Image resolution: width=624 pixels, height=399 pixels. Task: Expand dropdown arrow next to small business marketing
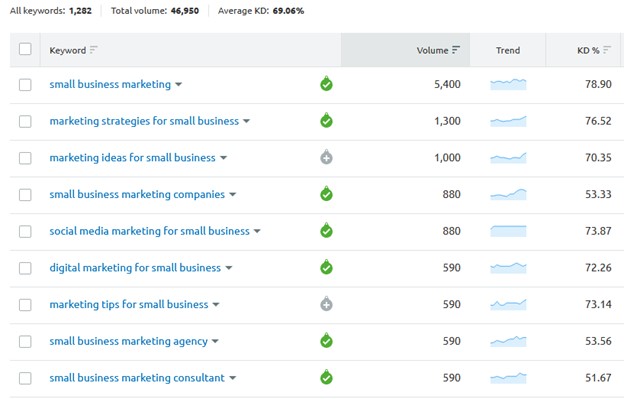(179, 84)
